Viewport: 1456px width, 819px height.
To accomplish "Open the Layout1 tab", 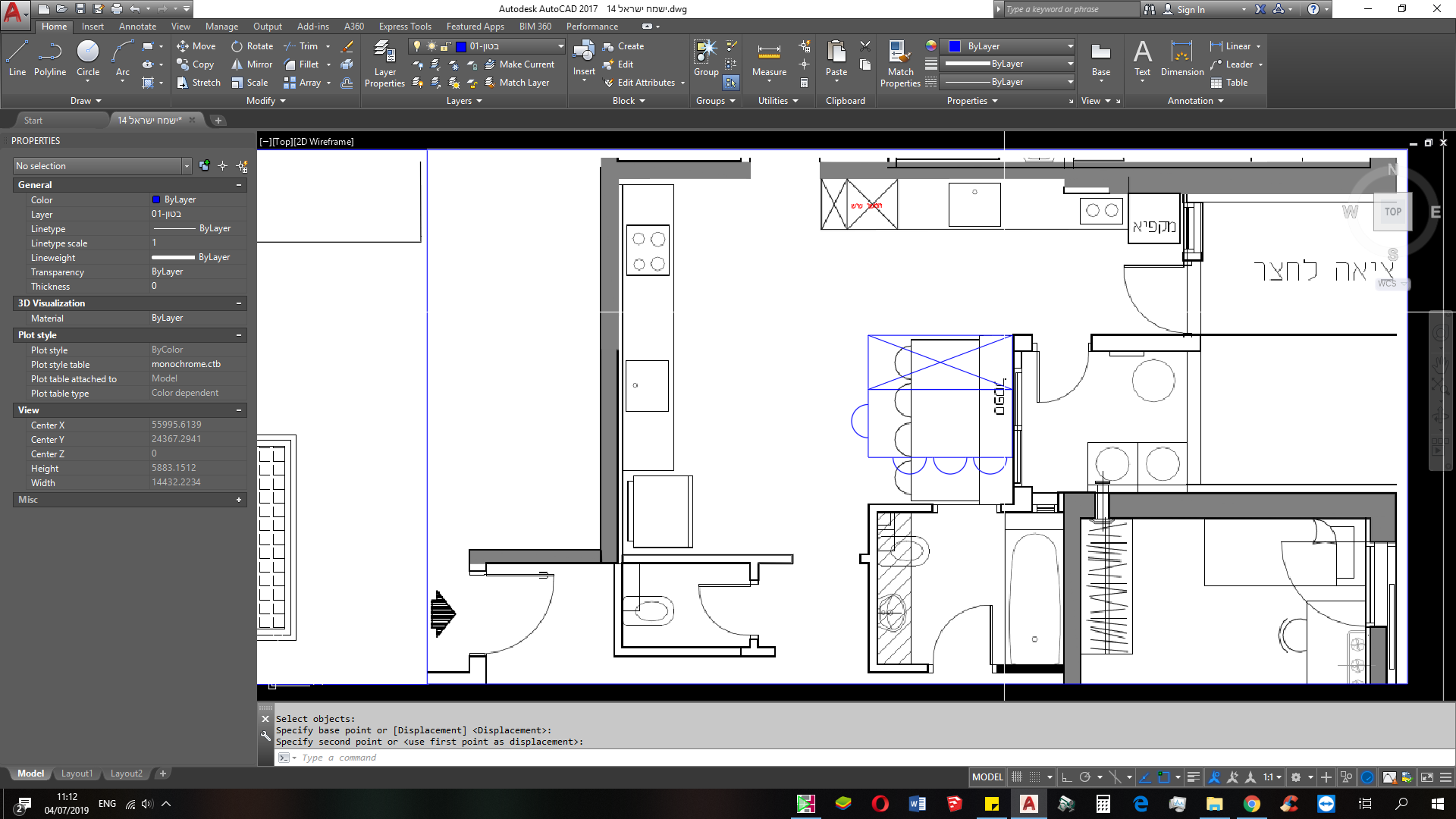I will click(77, 773).
